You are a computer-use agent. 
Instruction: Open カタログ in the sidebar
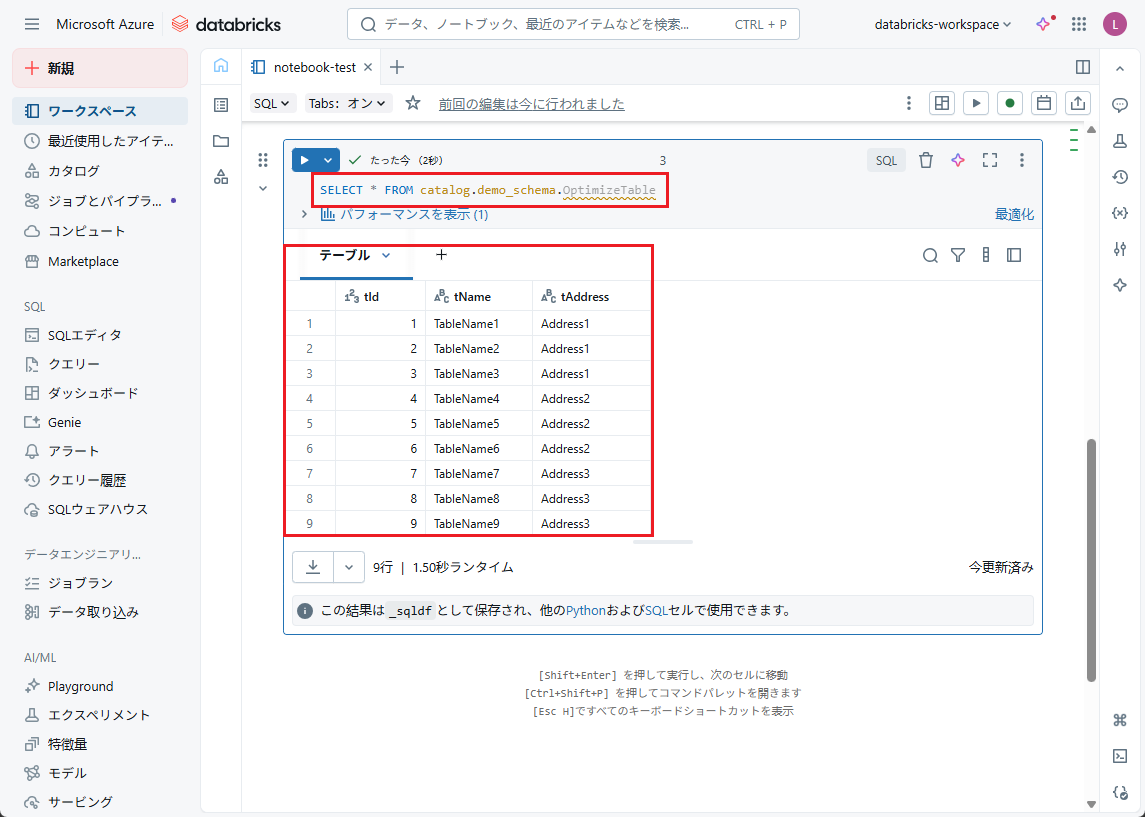coord(74,171)
